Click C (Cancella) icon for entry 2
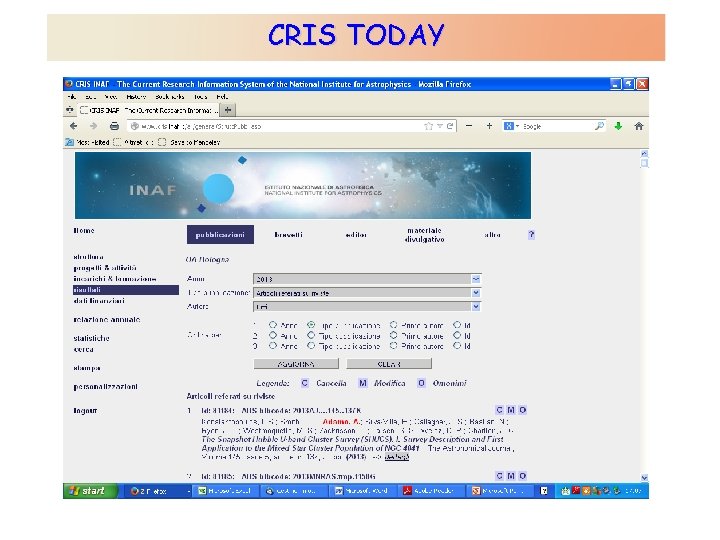The height and width of the screenshot is (540, 720). (x=500, y=476)
